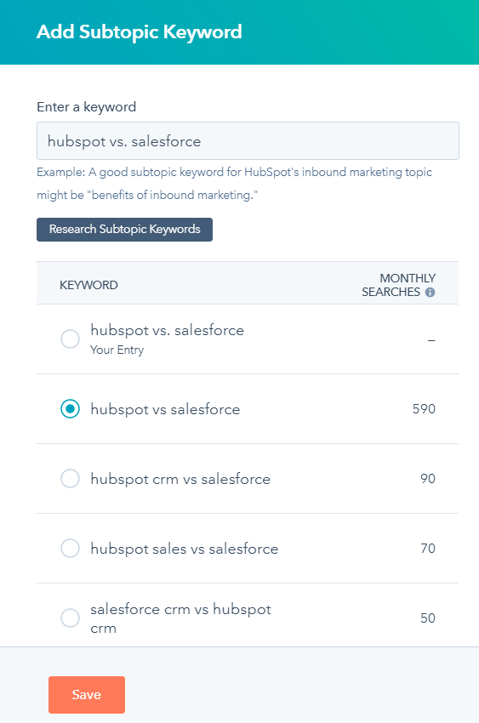This screenshot has width=479, height=723.
Task: Click the 'hubspot sales vs salesforce' keyword text
Action: (184, 549)
